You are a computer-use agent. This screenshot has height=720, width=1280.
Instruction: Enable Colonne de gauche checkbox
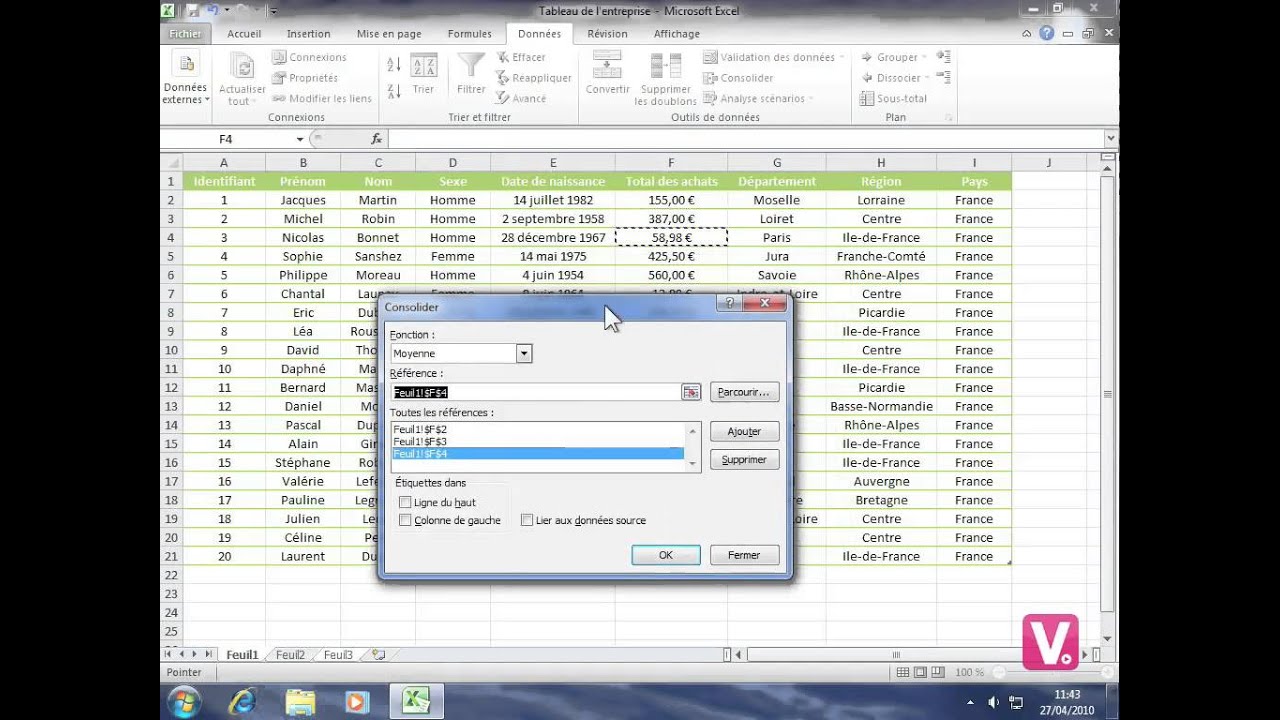coord(405,520)
